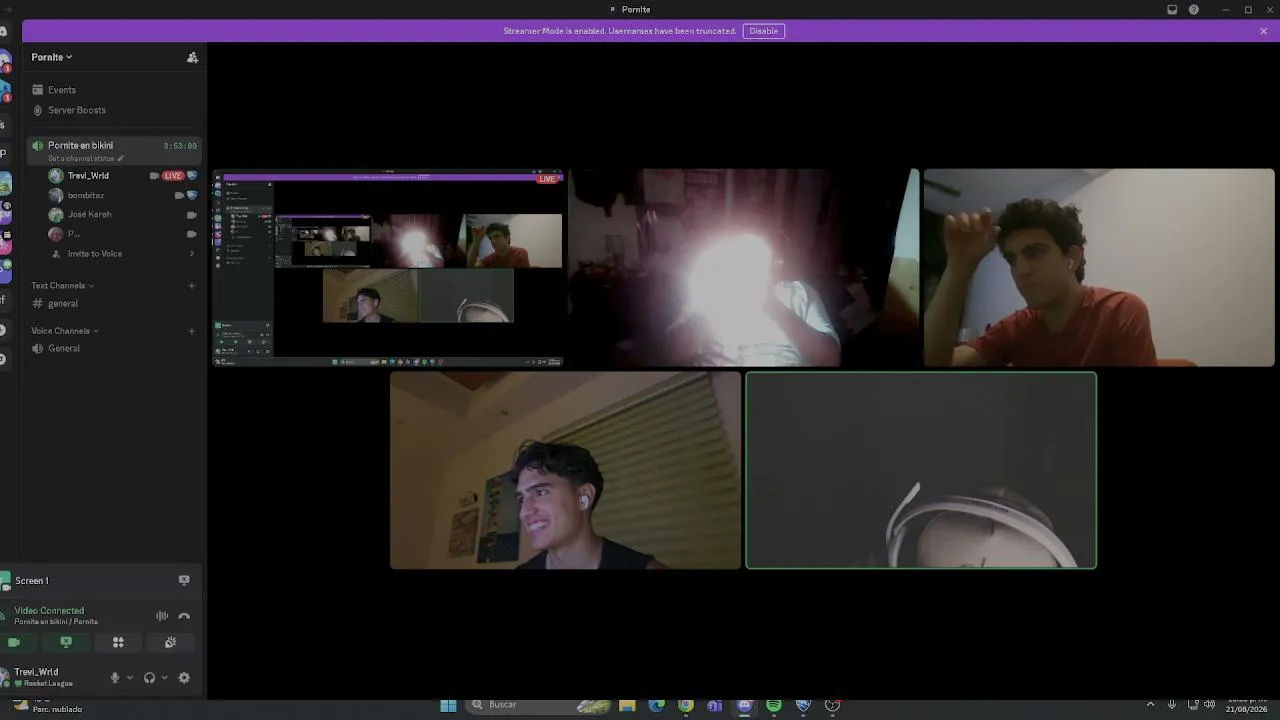This screenshot has width=1280, height=720.
Task: Edit the channel status pencil
Action: pos(121,159)
